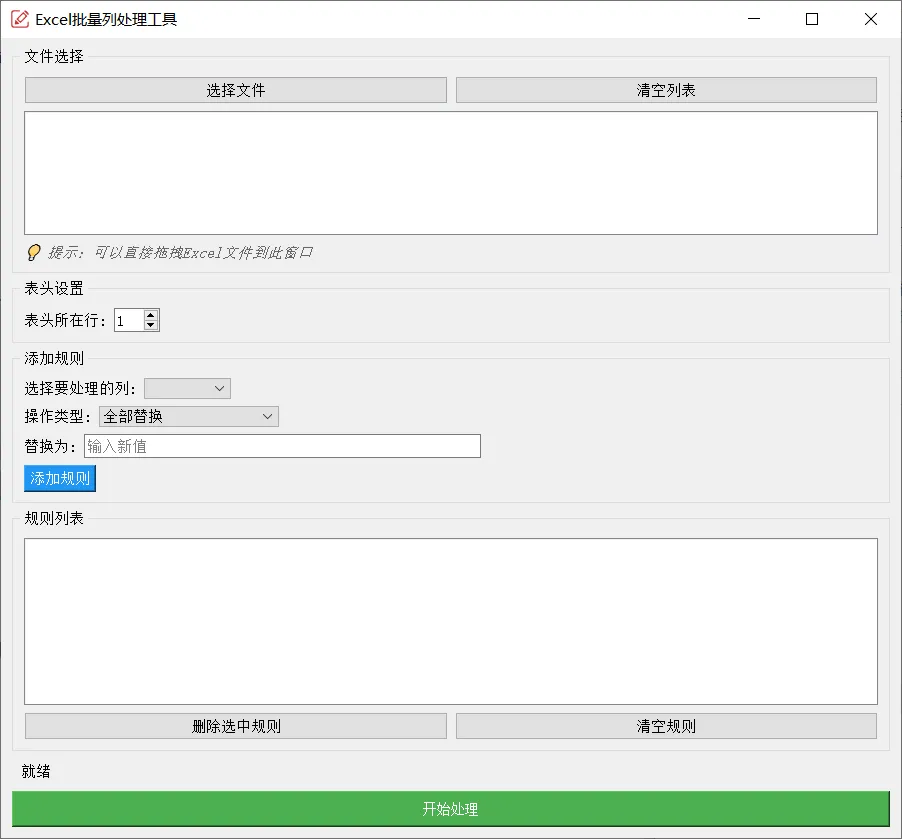
Task: Open the 选择要处理的列 dropdown
Action: 188,388
